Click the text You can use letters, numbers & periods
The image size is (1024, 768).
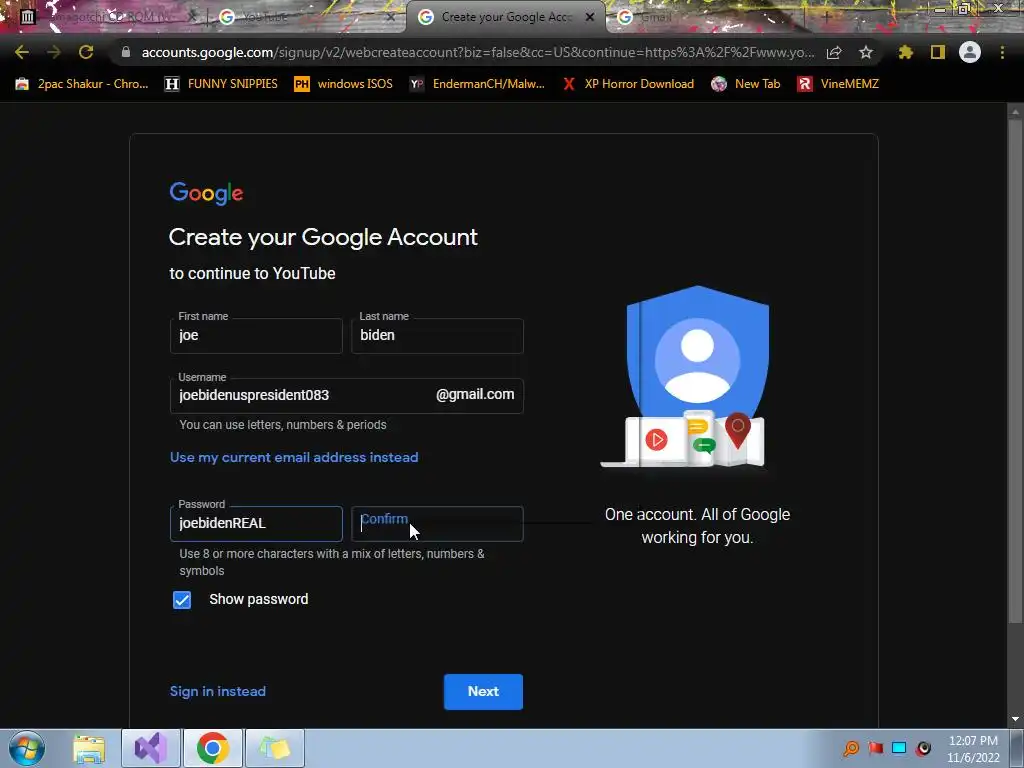point(283,424)
